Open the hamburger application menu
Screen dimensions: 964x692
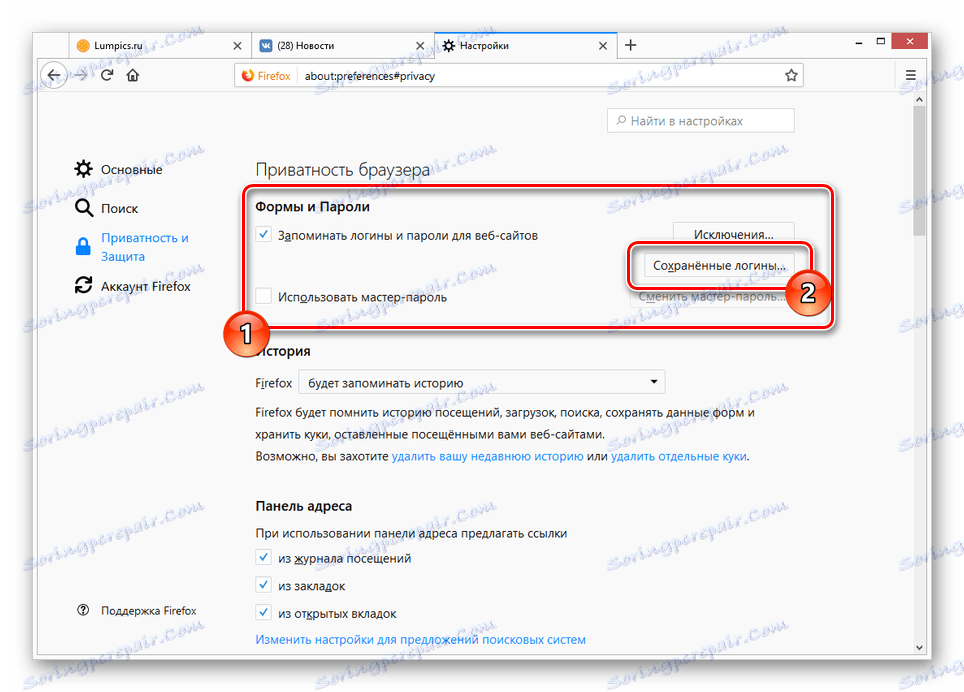pos(911,75)
